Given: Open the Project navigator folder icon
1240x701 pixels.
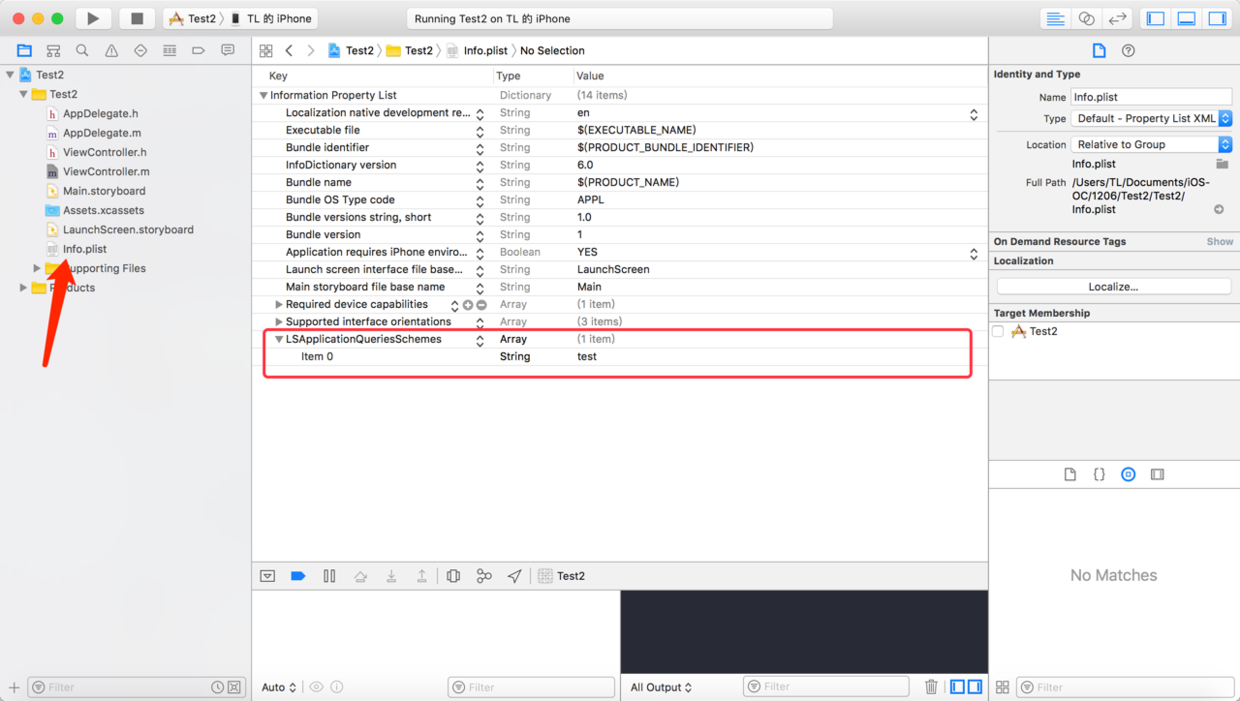Looking at the screenshot, I should (x=24, y=50).
